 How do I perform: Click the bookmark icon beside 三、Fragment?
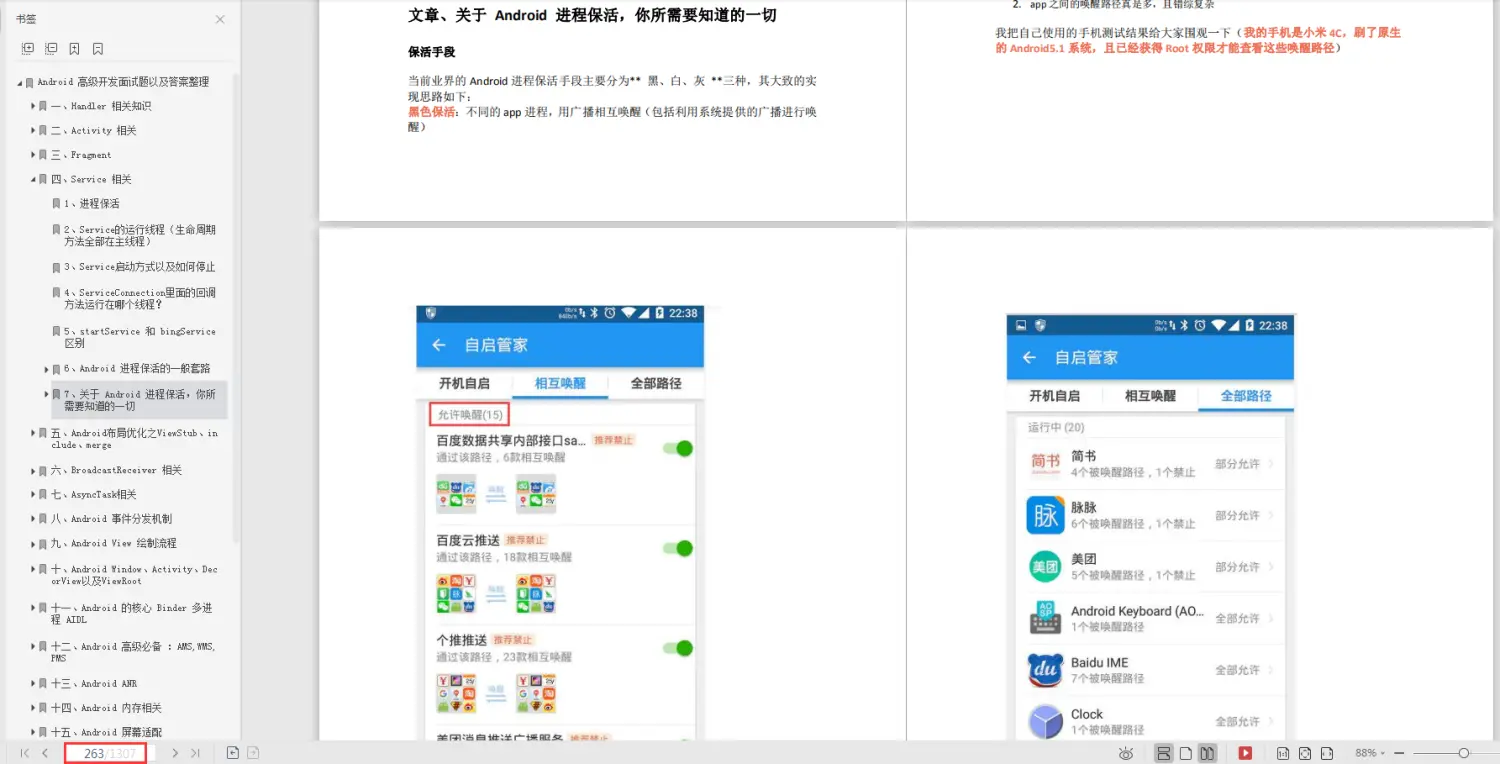pyautogui.click(x=43, y=155)
